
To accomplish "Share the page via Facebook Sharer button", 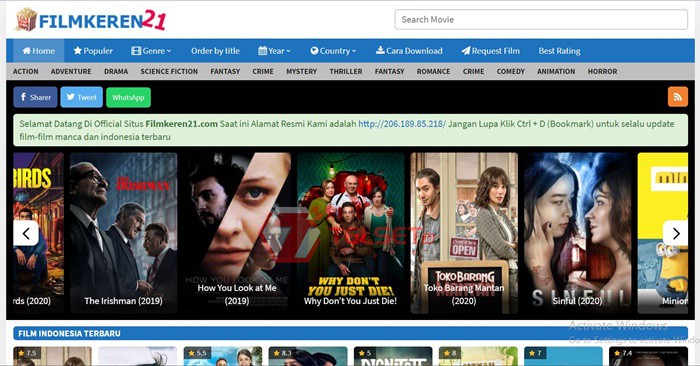I will pos(35,97).
